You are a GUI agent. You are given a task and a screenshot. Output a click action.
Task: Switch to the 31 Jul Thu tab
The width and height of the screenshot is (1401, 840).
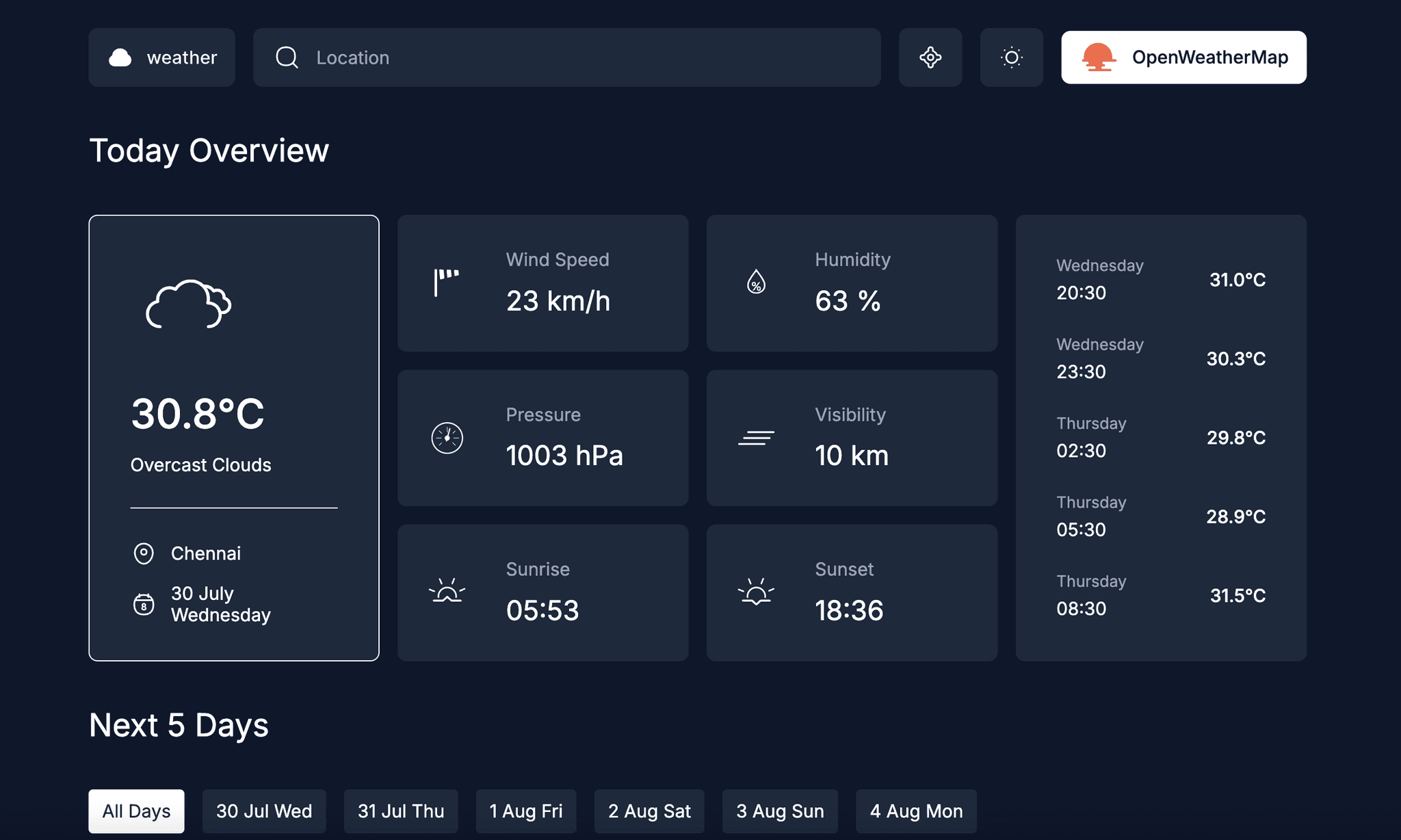[400, 811]
